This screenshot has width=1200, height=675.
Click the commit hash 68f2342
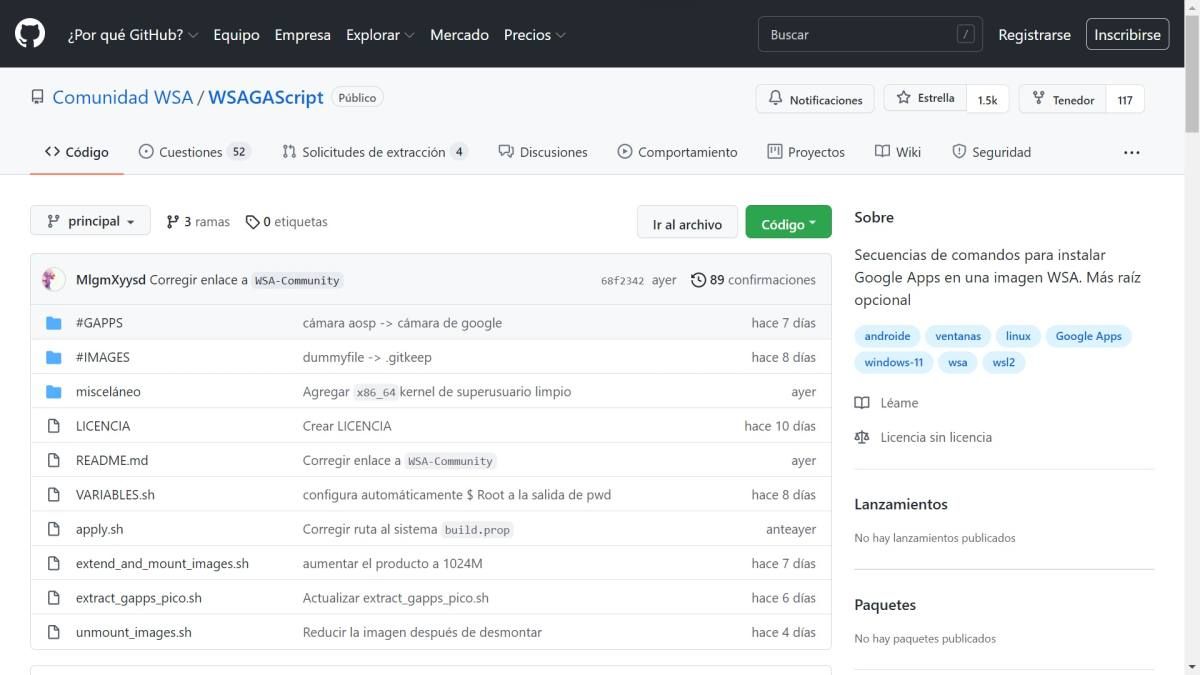pos(622,281)
